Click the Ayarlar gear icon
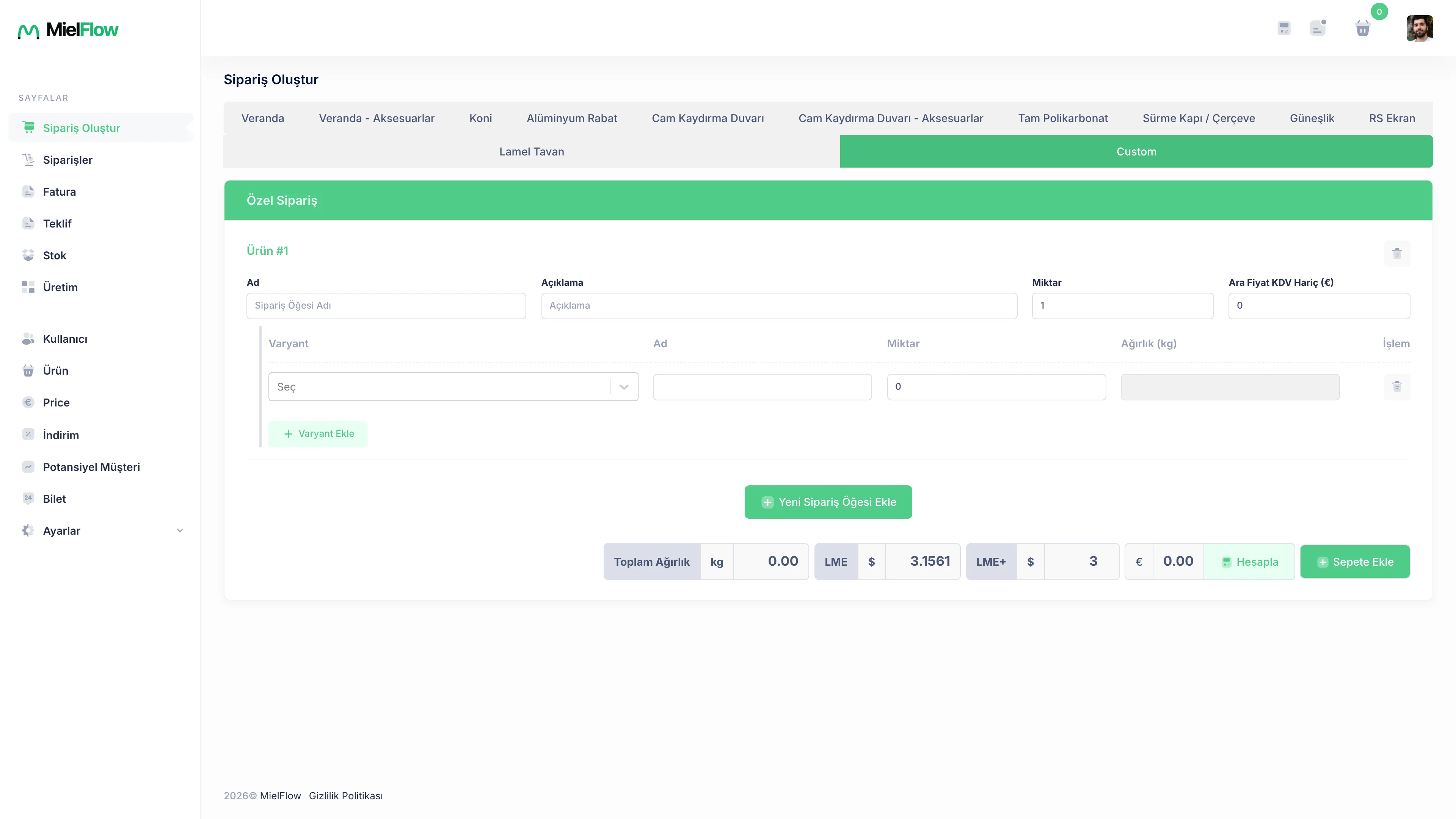Image resolution: width=1456 pixels, height=819 pixels. [28, 531]
